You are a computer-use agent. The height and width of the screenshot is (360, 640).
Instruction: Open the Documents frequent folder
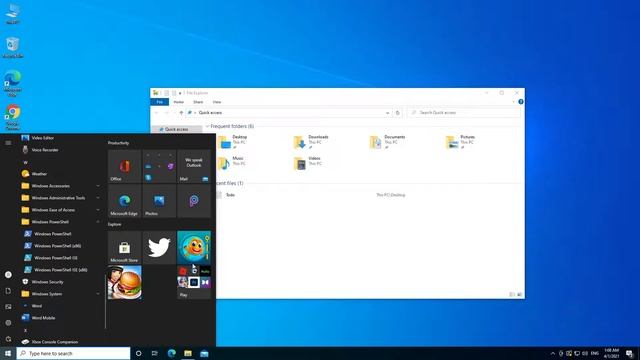pos(387,142)
